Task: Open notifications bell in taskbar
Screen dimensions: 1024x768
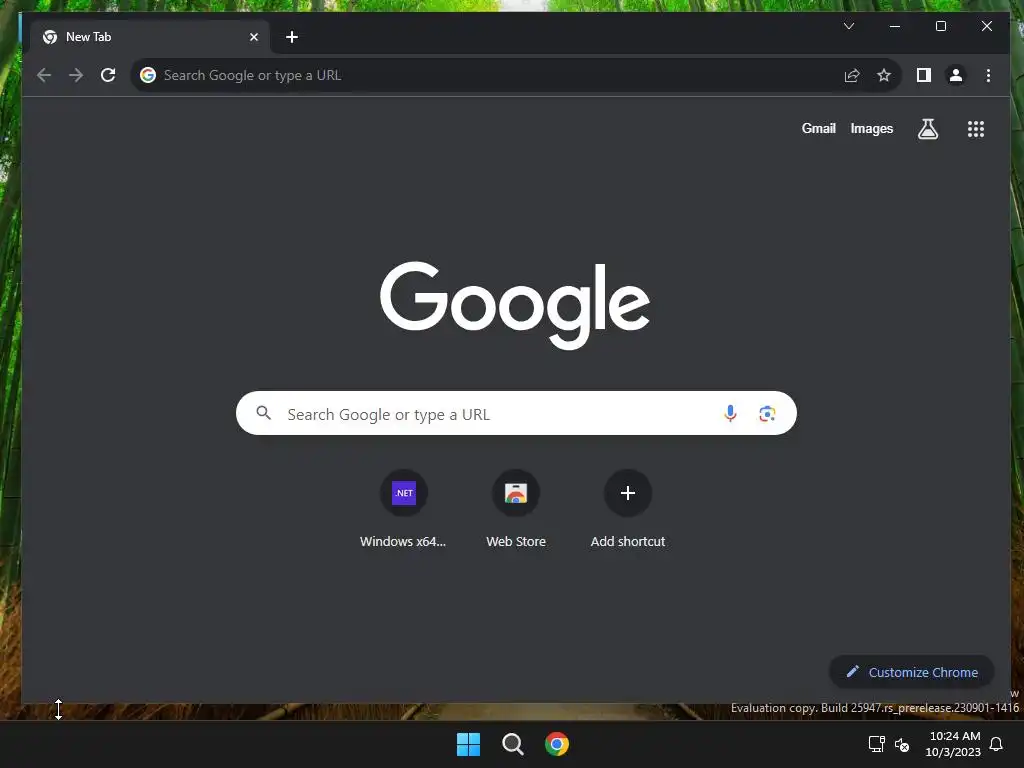Action: click(996, 744)
